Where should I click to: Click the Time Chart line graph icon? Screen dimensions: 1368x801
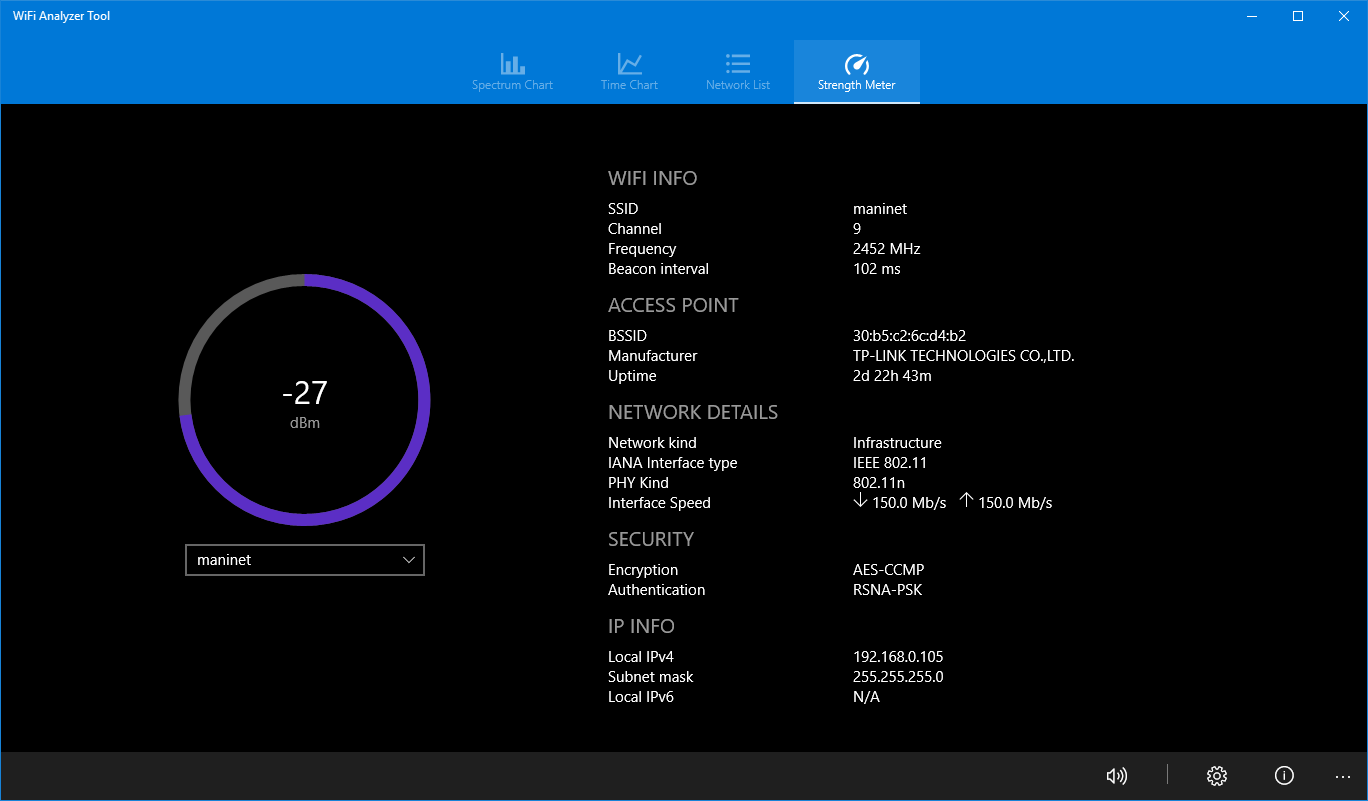(x=628, y=62)
